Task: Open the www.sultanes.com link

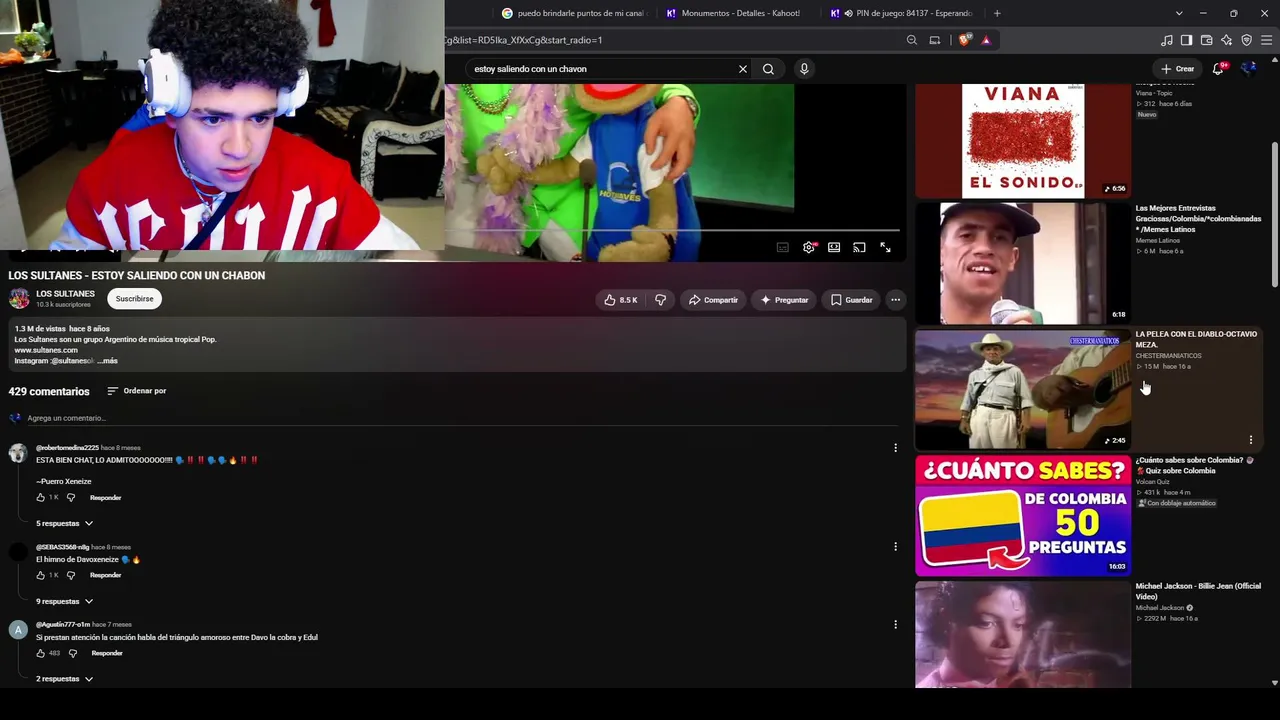Action: [46, 350]
